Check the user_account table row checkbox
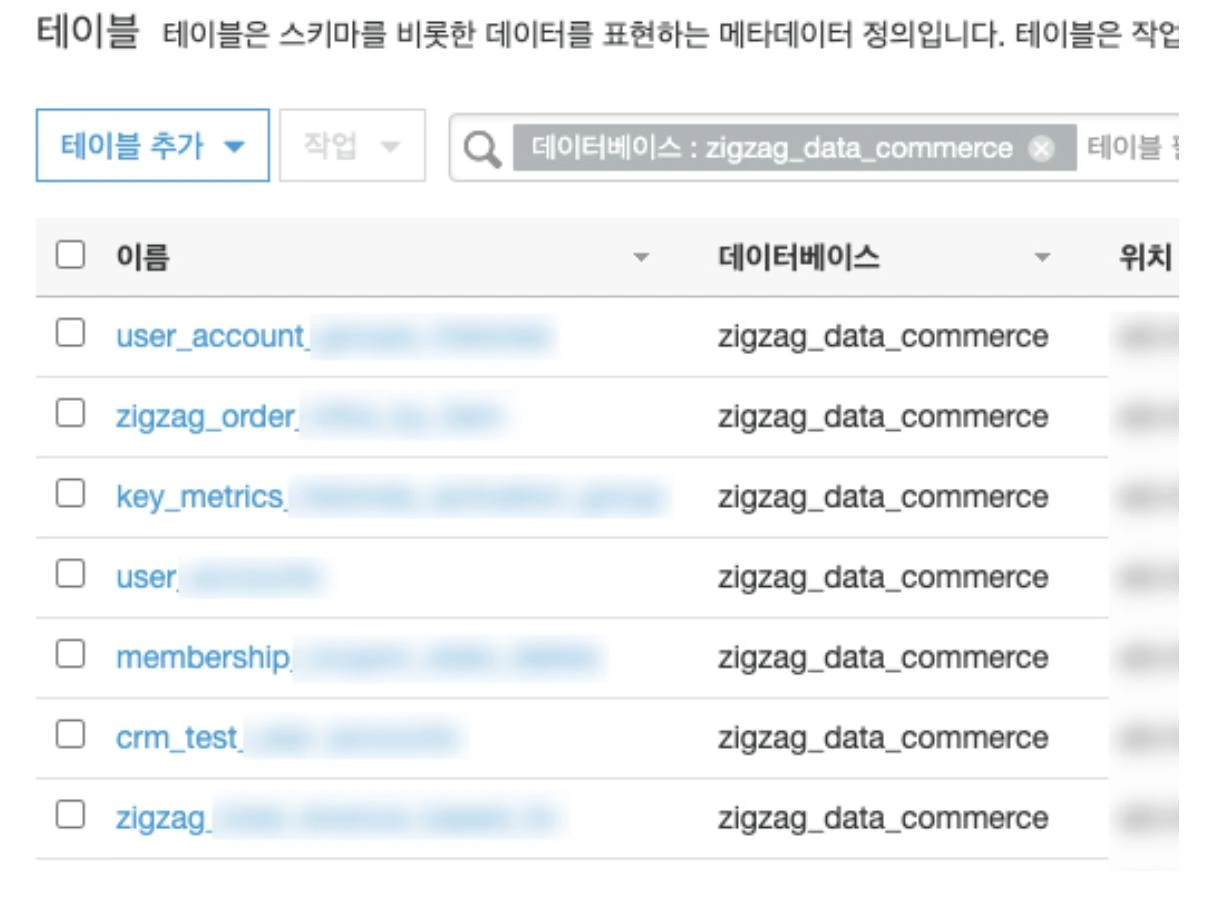1222x913 pixels. [70, 333]
